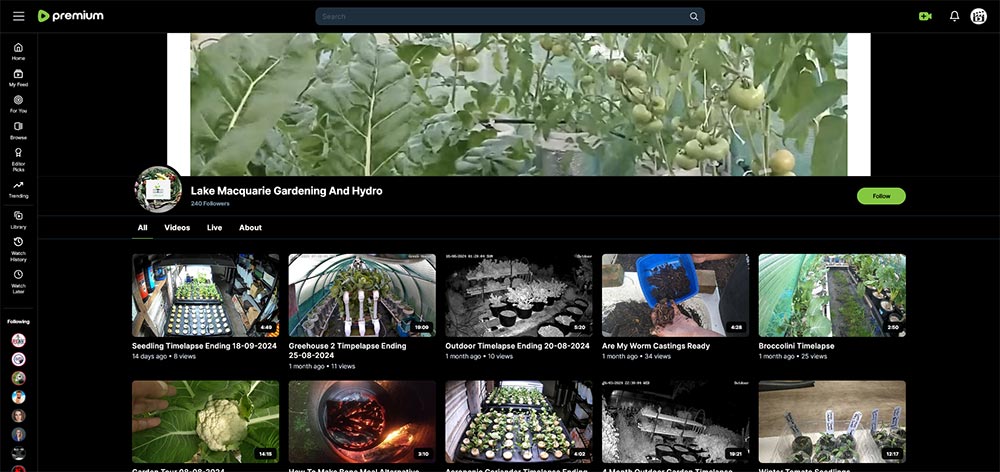This screenshot has height=472, width=1000.
Task: Play the Worm Castings video thumbnail
Action: coord(675,295)
